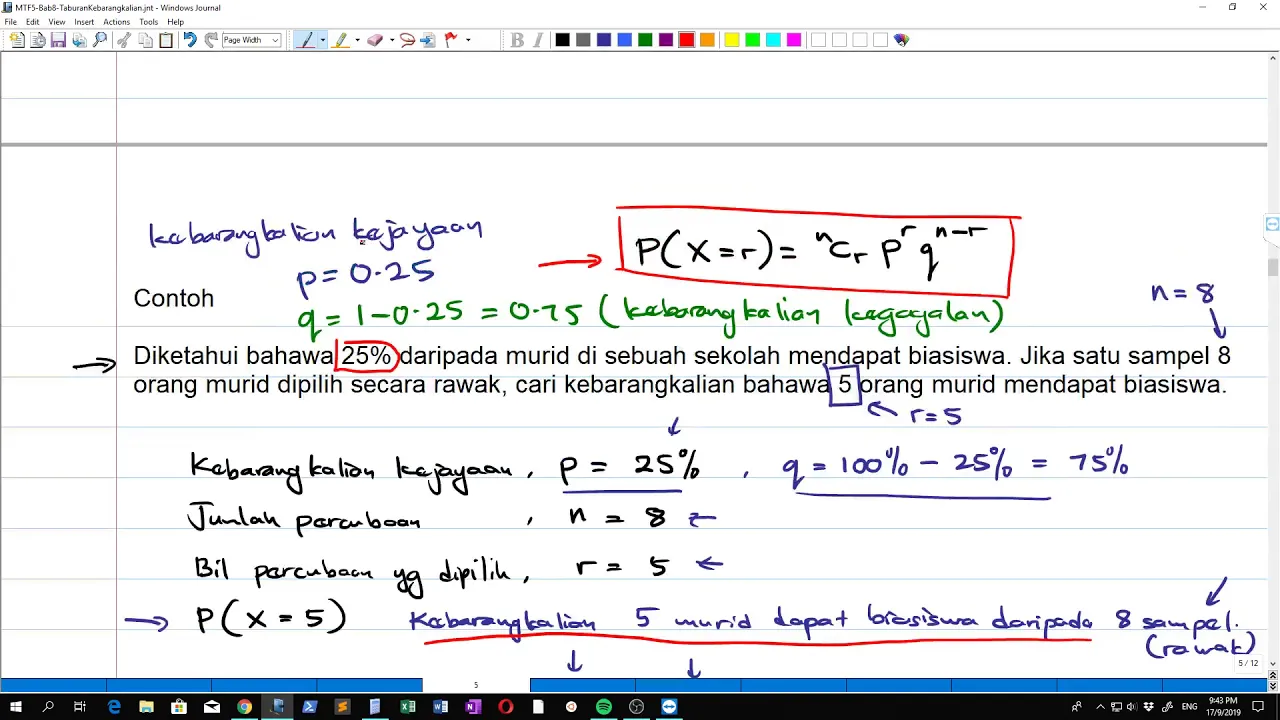Redo the last undone action

coord(211,40)
